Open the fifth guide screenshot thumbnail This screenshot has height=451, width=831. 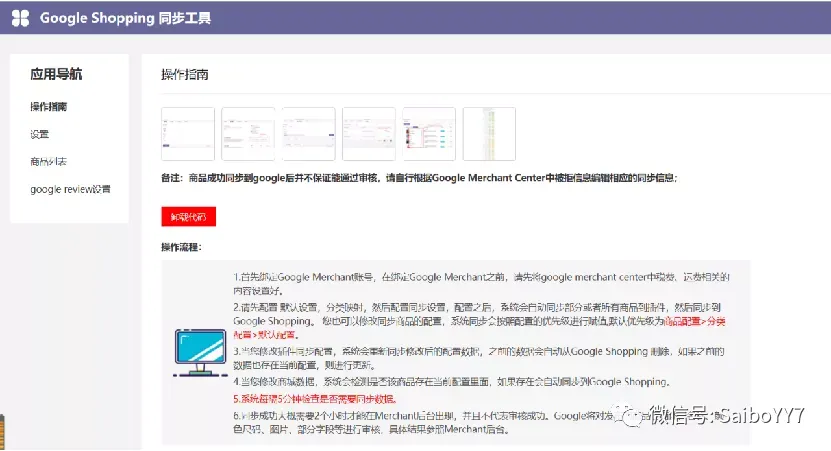tap(429, 134)
